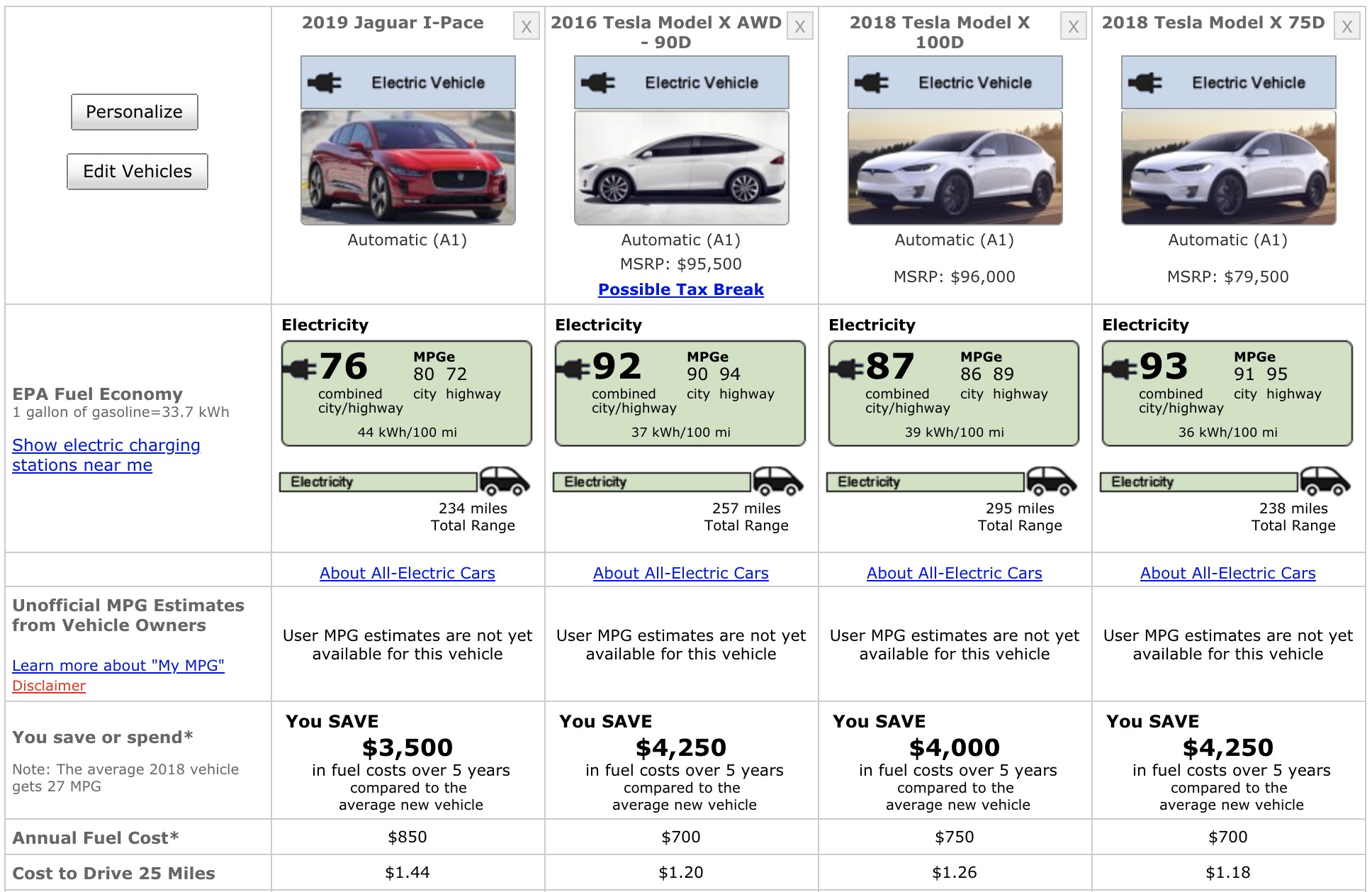Remove the 2016 Tesla Model X 90D column
This screenshot has width=1372, height=892.
[x=800, y=27]
